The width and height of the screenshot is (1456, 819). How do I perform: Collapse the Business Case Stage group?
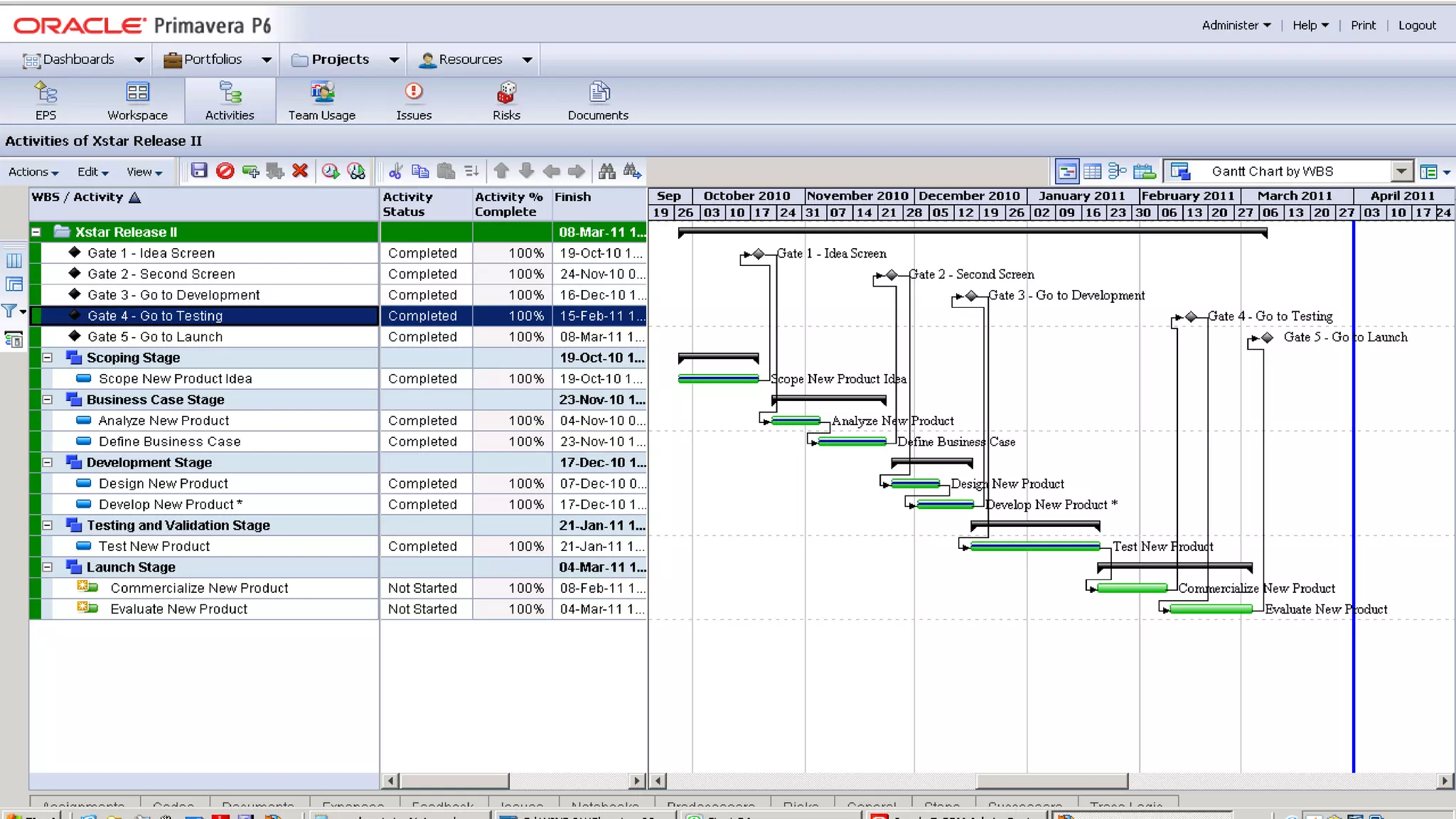pos(48,400)
